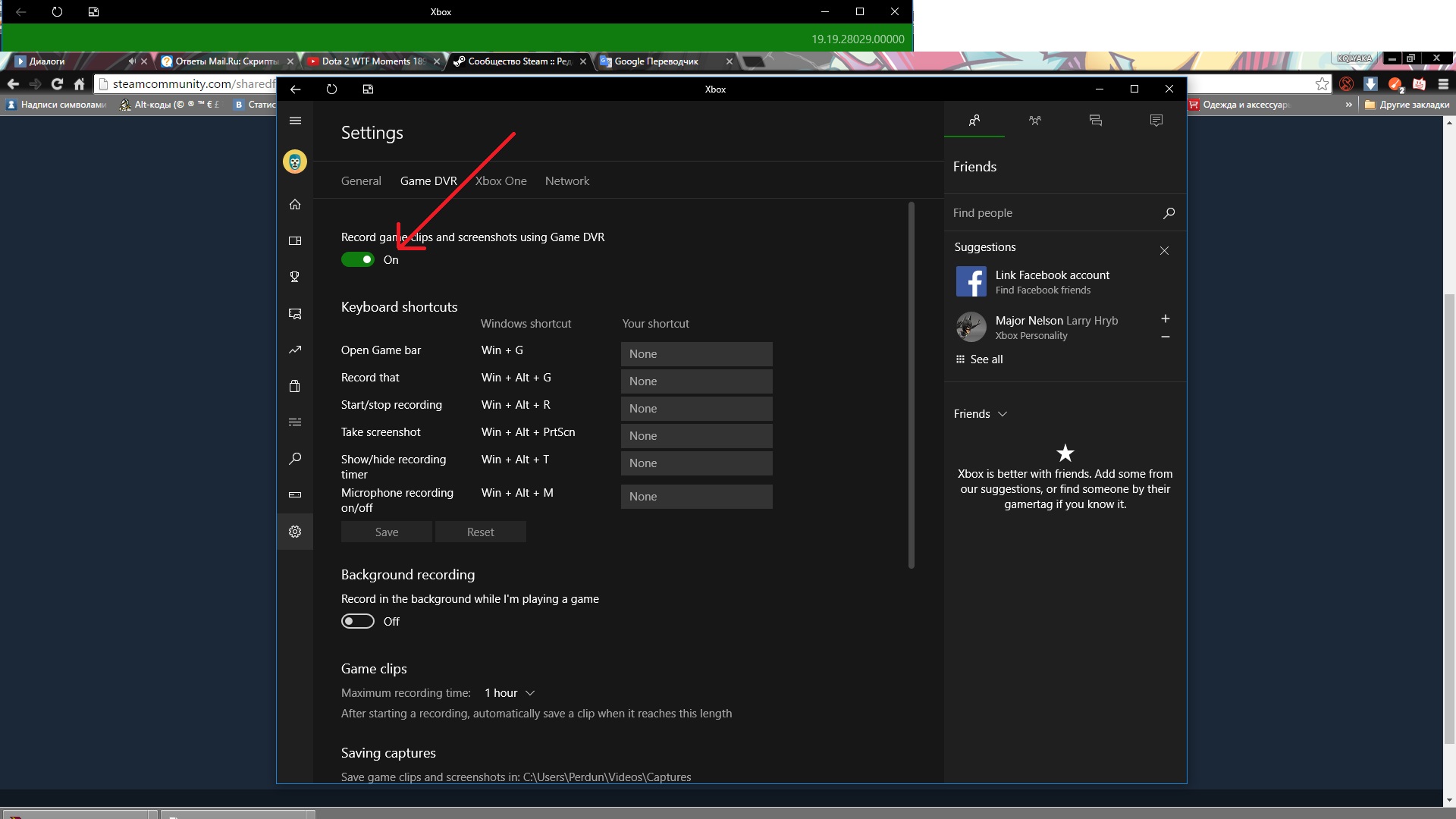
Task: Expand the Friends filter dropdown
Action: point(981,414)
